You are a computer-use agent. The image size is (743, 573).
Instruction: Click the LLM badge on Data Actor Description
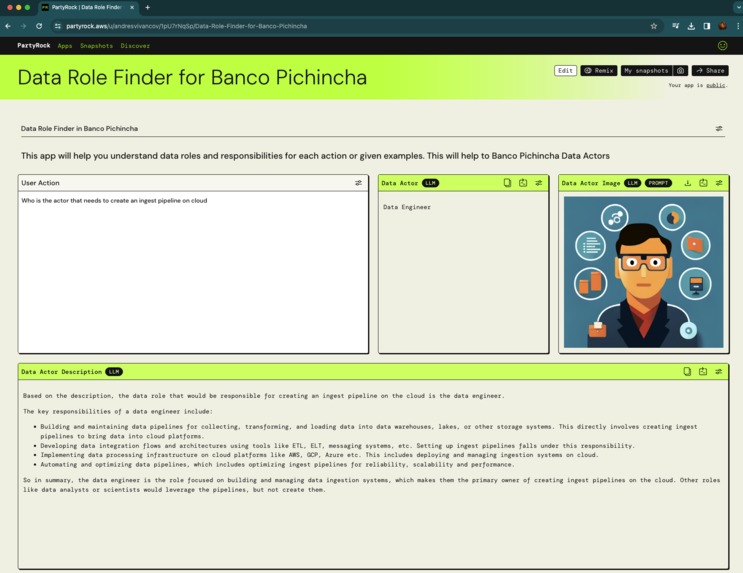click(114, 372)
